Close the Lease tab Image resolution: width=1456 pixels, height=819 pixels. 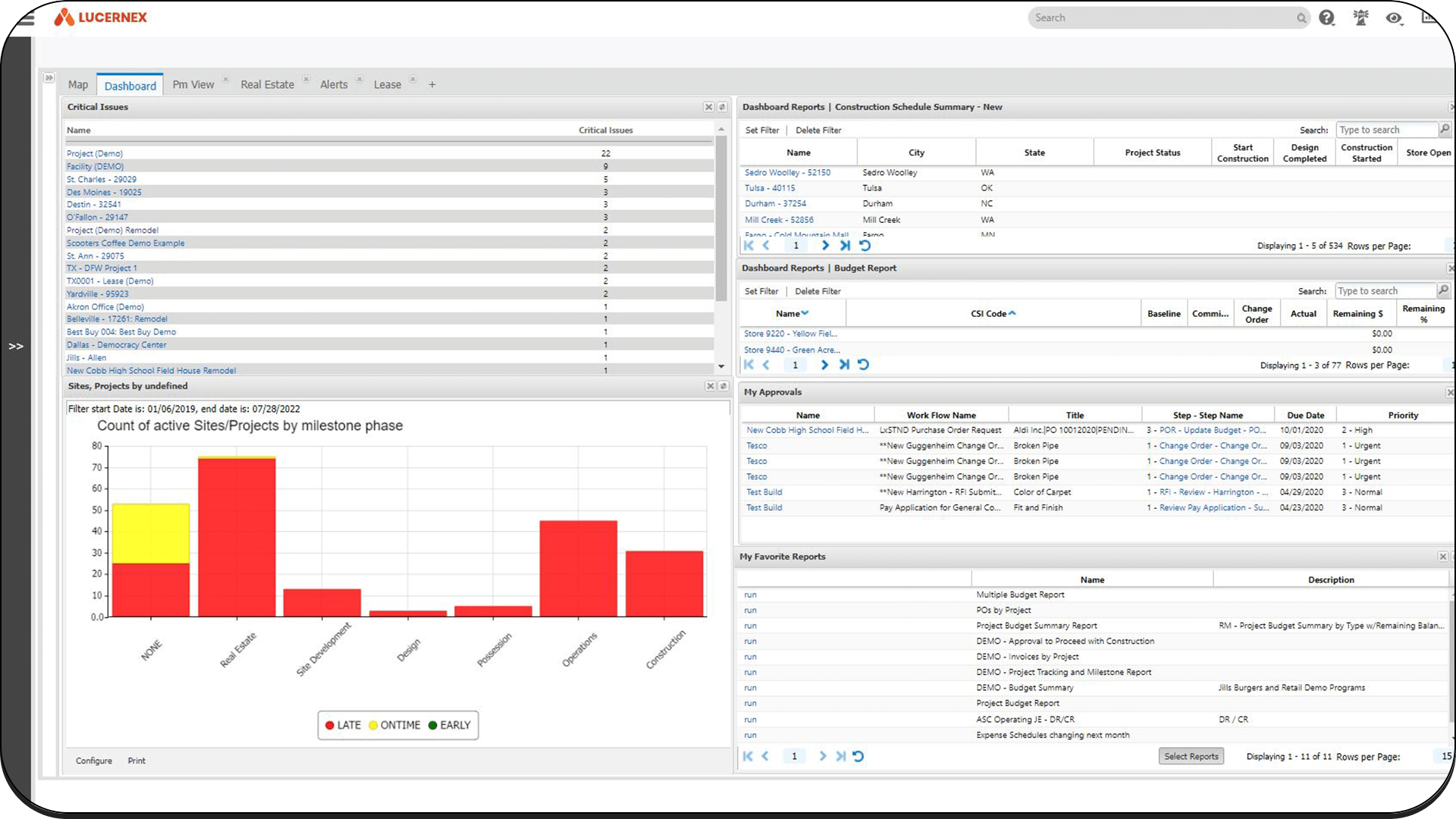pos(413,79)
